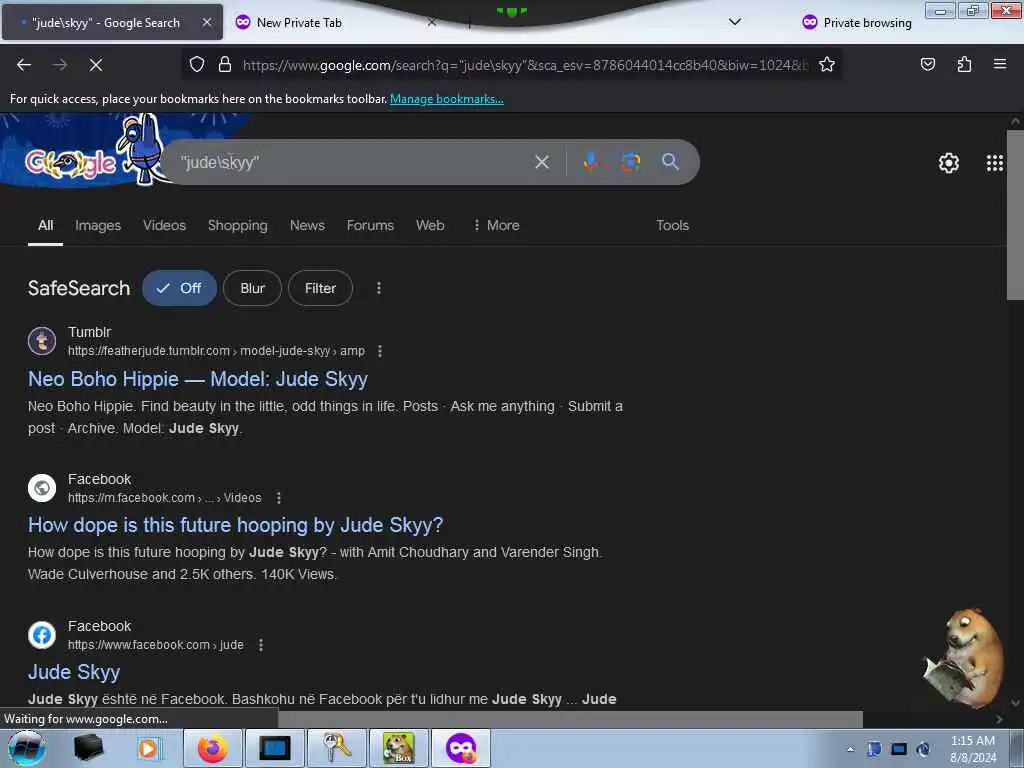Open the keys application in taskbar
The height and width of the screenshot is (768, 1024).
(x=336, y=748)
